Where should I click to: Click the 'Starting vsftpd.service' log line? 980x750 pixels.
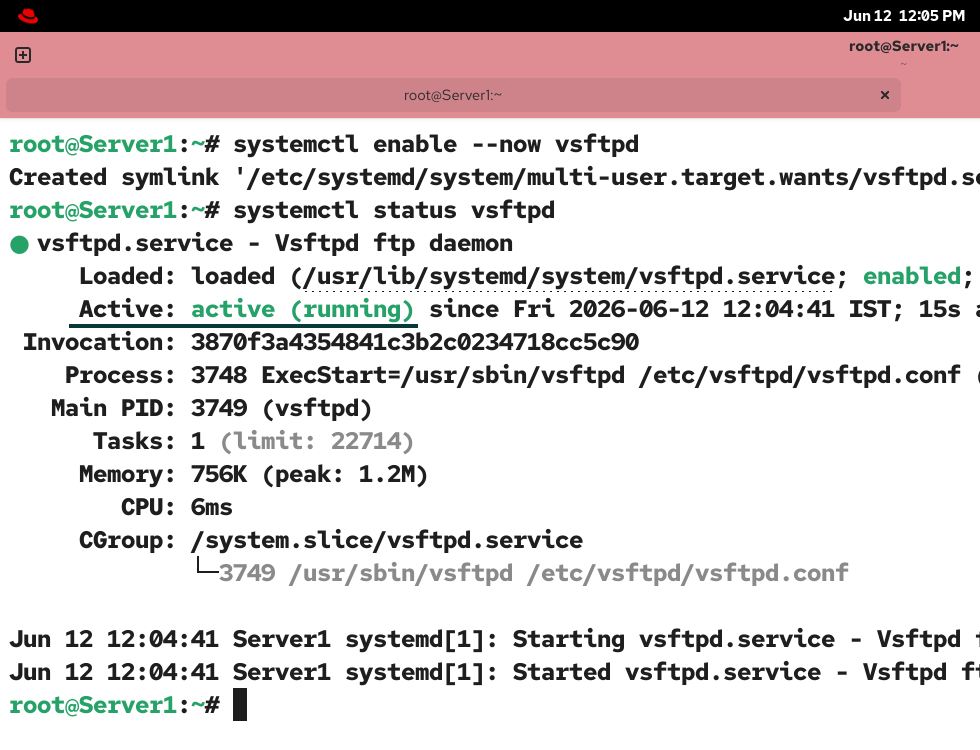(494, 639)
